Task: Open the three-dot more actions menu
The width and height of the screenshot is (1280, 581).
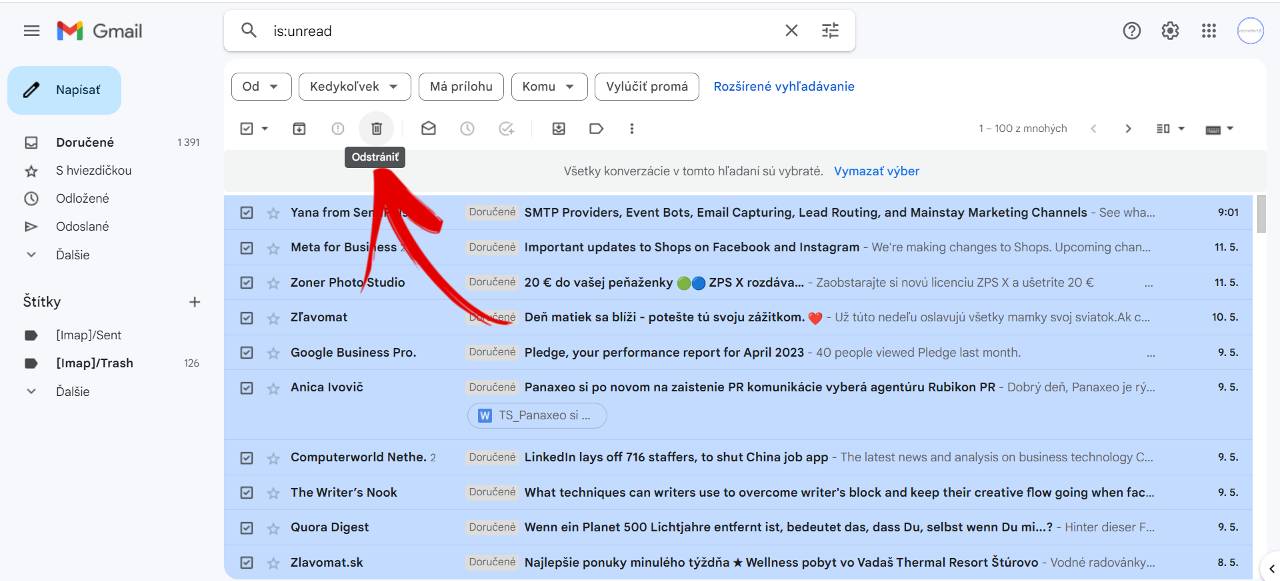Action: tap(632, 128)
